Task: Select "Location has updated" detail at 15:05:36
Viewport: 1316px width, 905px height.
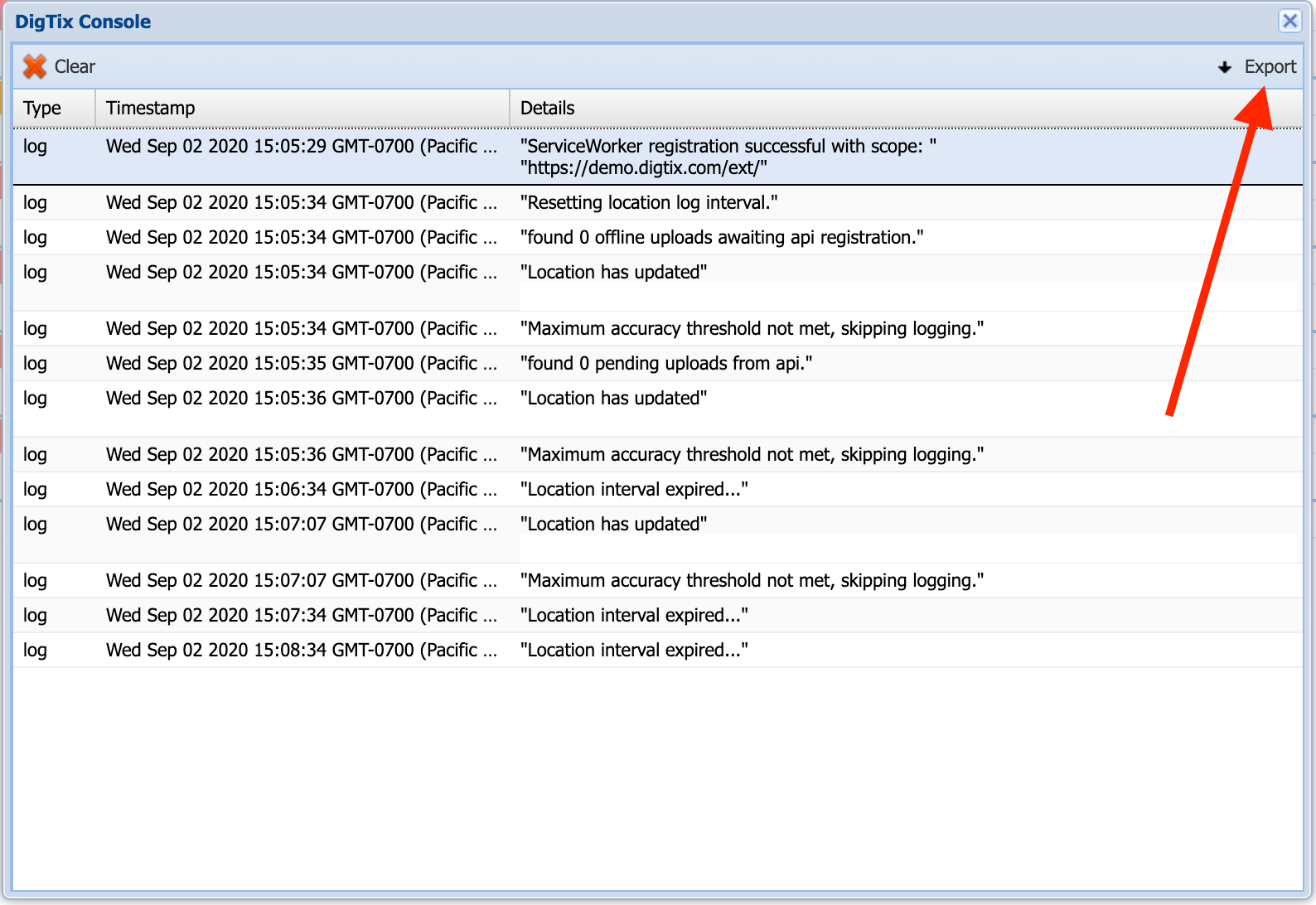Action: (613, 398)
